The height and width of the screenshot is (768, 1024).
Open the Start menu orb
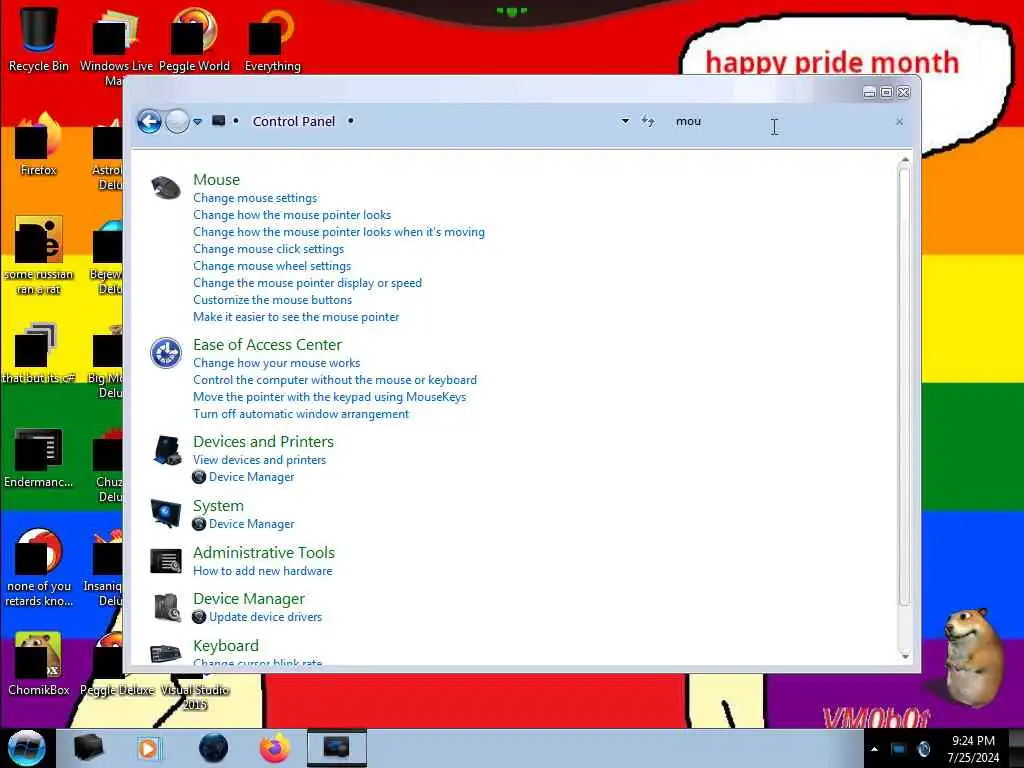point(27,748)
